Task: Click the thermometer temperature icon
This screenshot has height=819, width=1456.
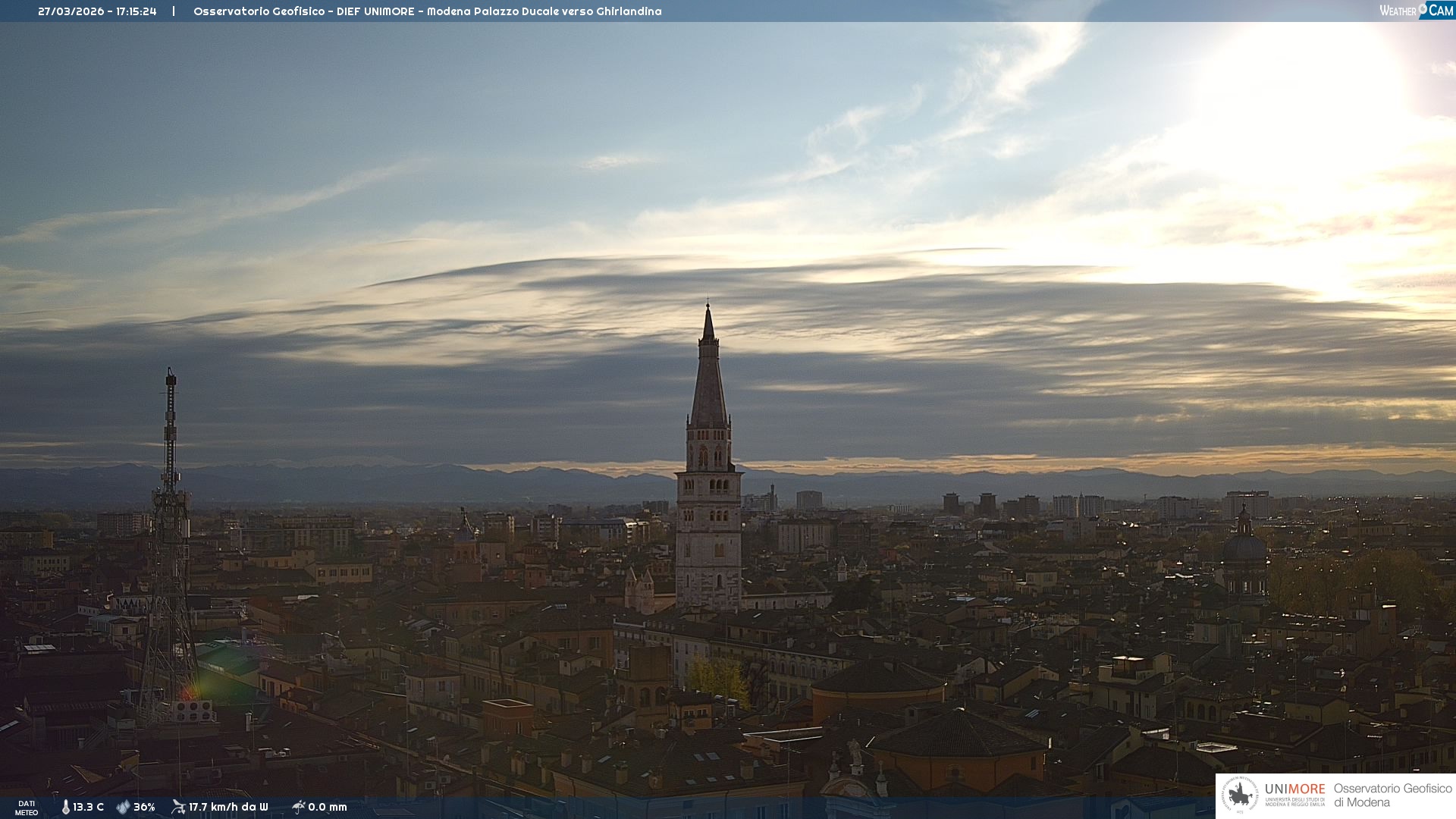Action: tap(65, 807)
